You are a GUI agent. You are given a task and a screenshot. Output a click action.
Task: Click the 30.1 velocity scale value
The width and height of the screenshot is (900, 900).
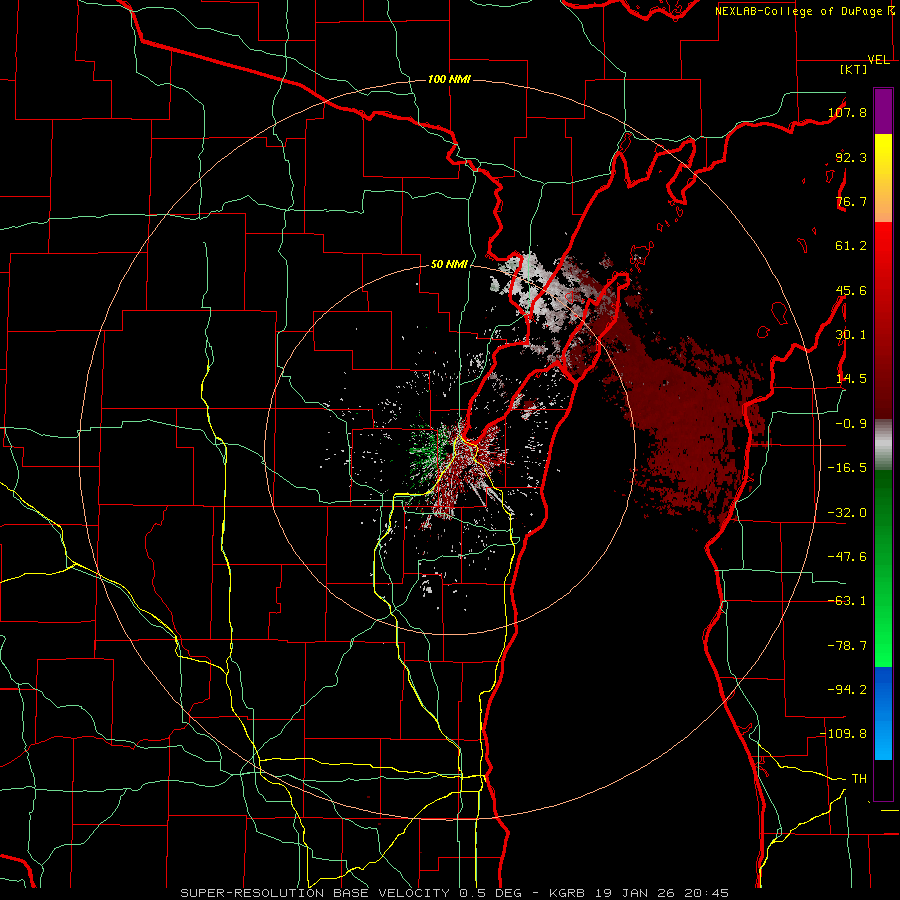click(851, 335)
